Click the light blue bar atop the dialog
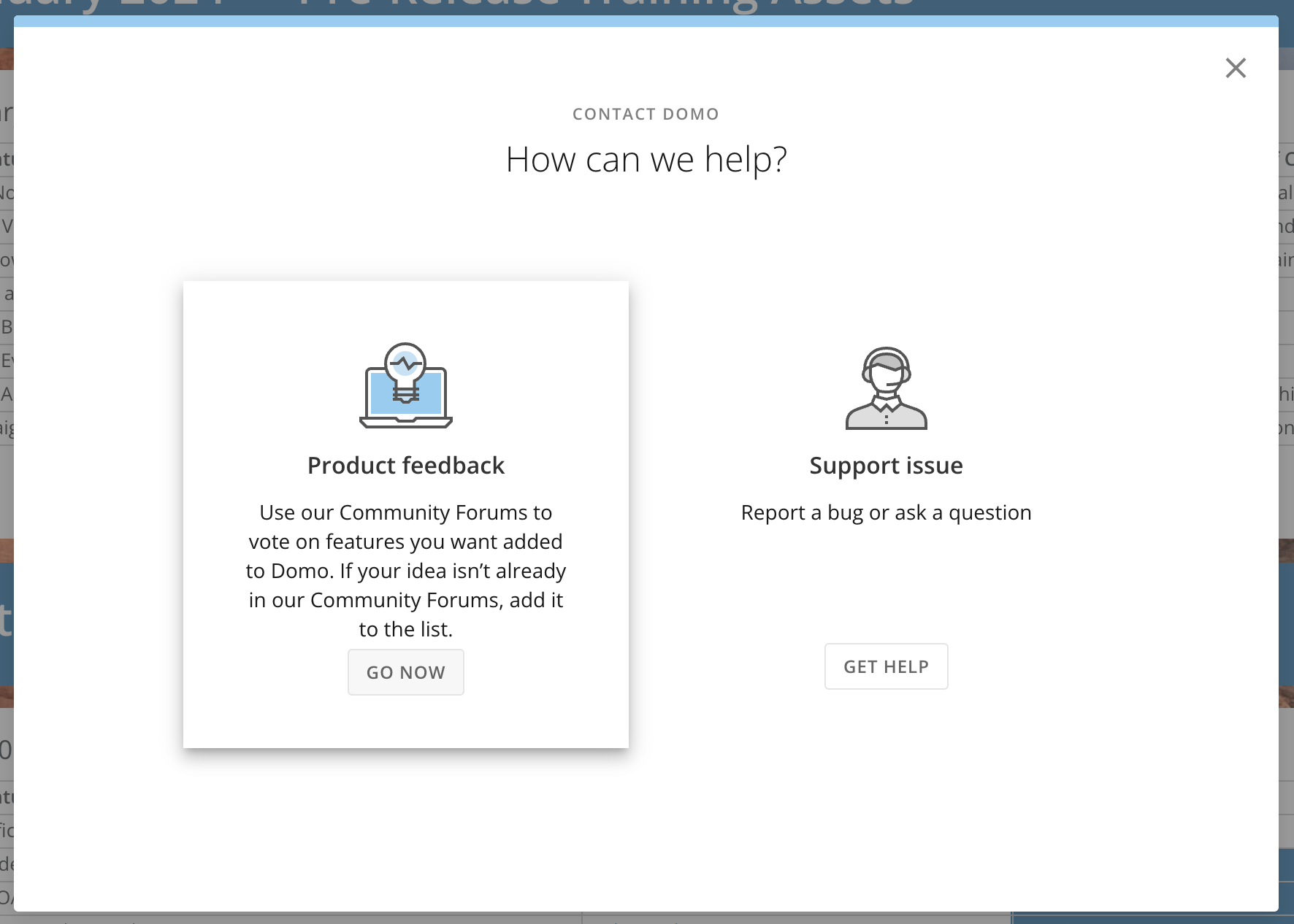 (646, 21)
